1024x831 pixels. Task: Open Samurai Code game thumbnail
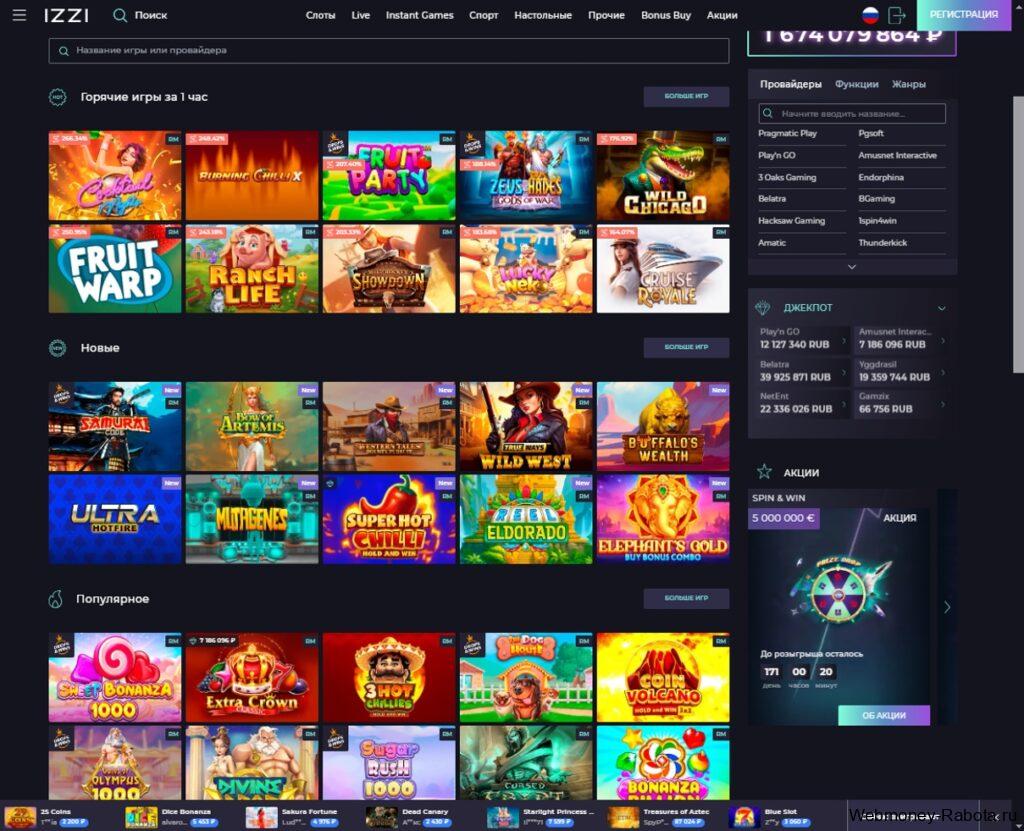click(115, 427)
